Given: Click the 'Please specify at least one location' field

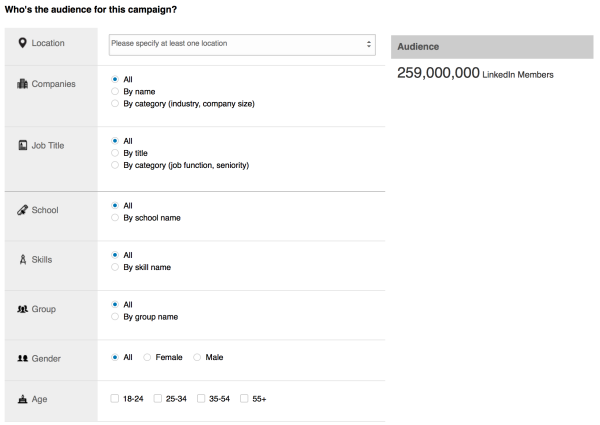Looking at the screenshot, I should [x=242, y=45].
